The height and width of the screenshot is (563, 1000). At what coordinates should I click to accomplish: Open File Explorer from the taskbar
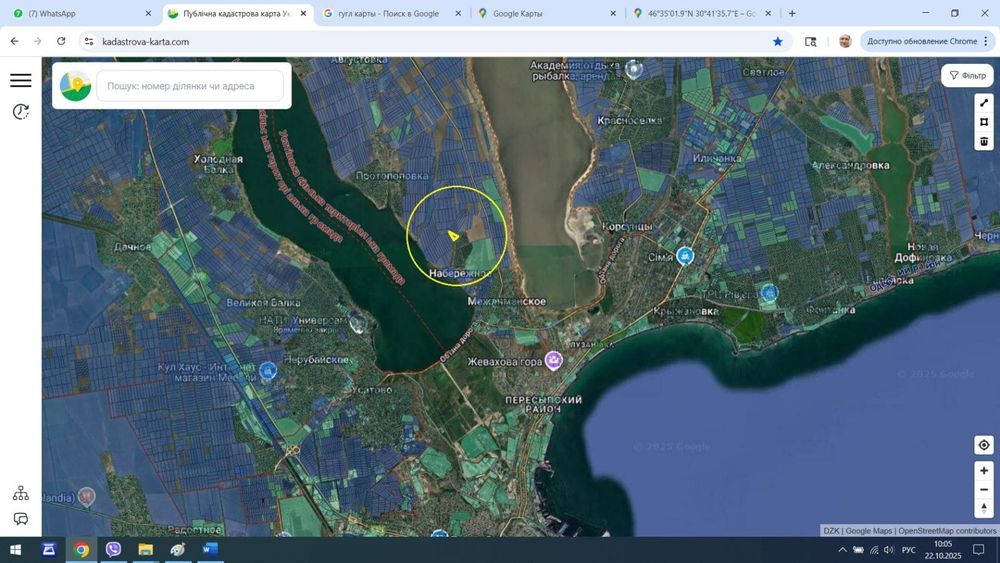point(145,550)
